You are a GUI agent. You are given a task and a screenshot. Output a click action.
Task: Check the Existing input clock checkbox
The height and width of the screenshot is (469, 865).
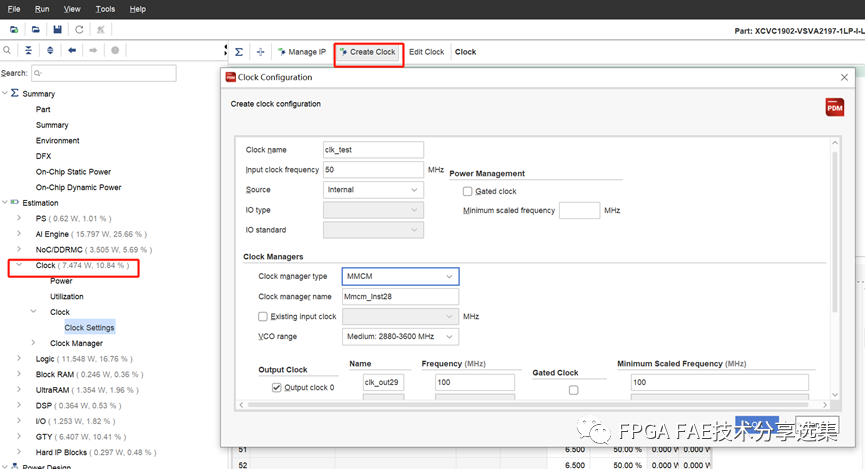(263, 317)
